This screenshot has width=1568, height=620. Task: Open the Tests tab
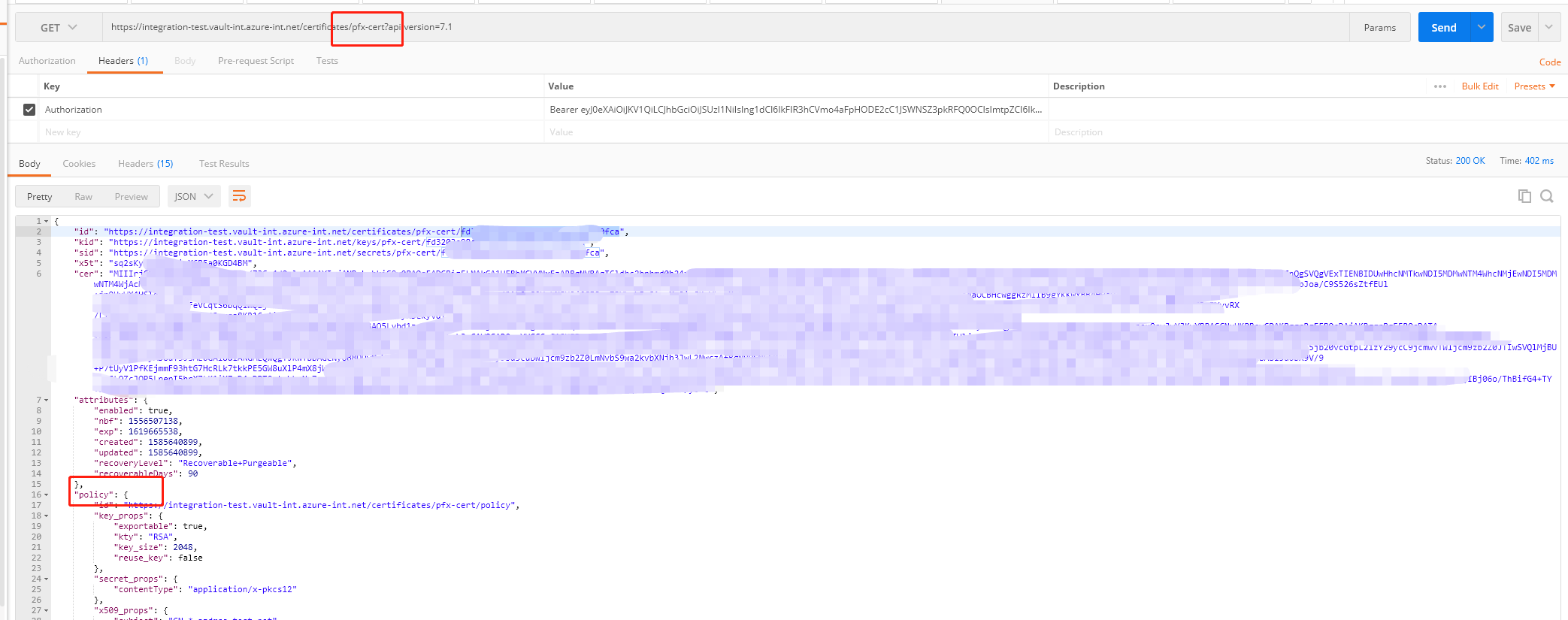(x=327, y=61)
